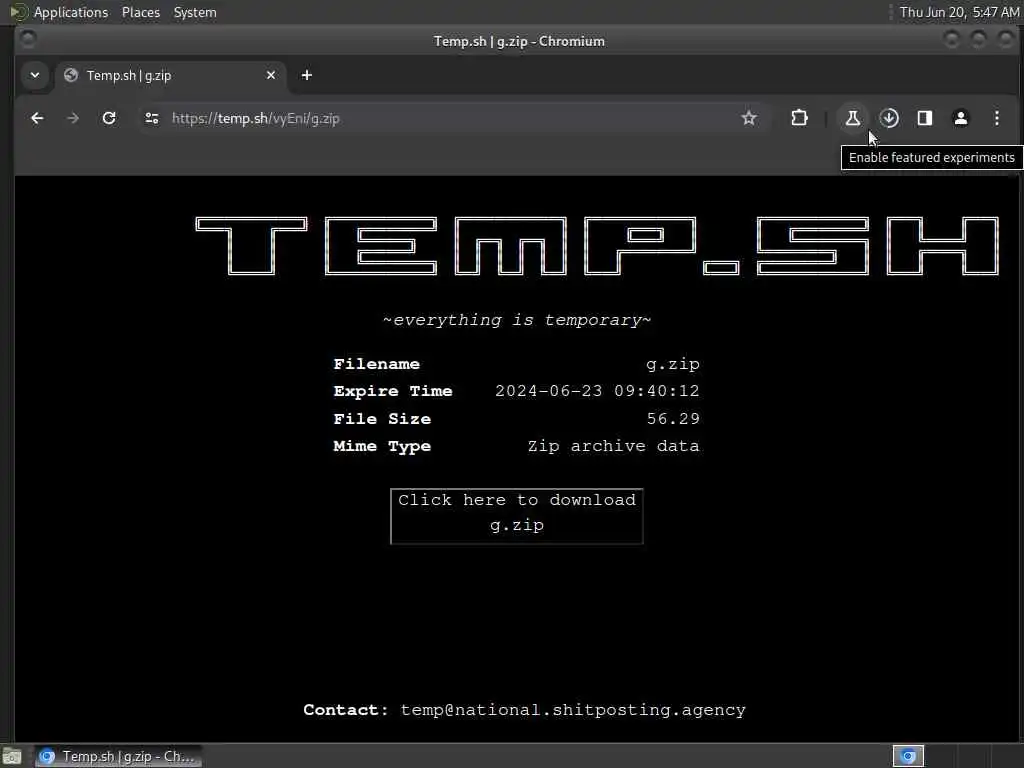Image resolution: width=1024 pixels, height=768 pixels.
Task: Click show desktop icon in bottom panel
Action: point(12,756)
